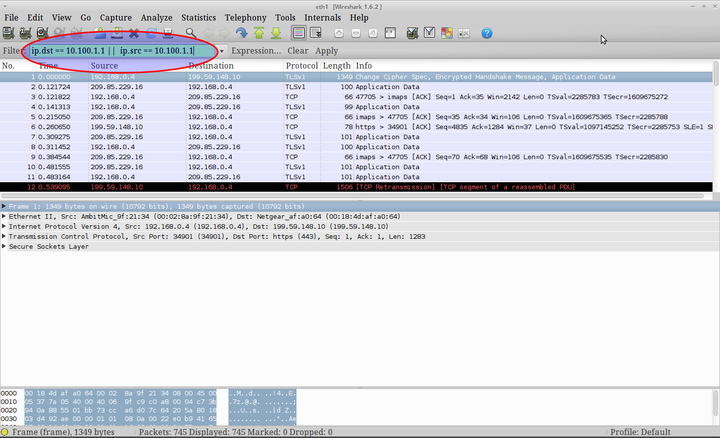Sort by No. column header

(x=18, y=66)
